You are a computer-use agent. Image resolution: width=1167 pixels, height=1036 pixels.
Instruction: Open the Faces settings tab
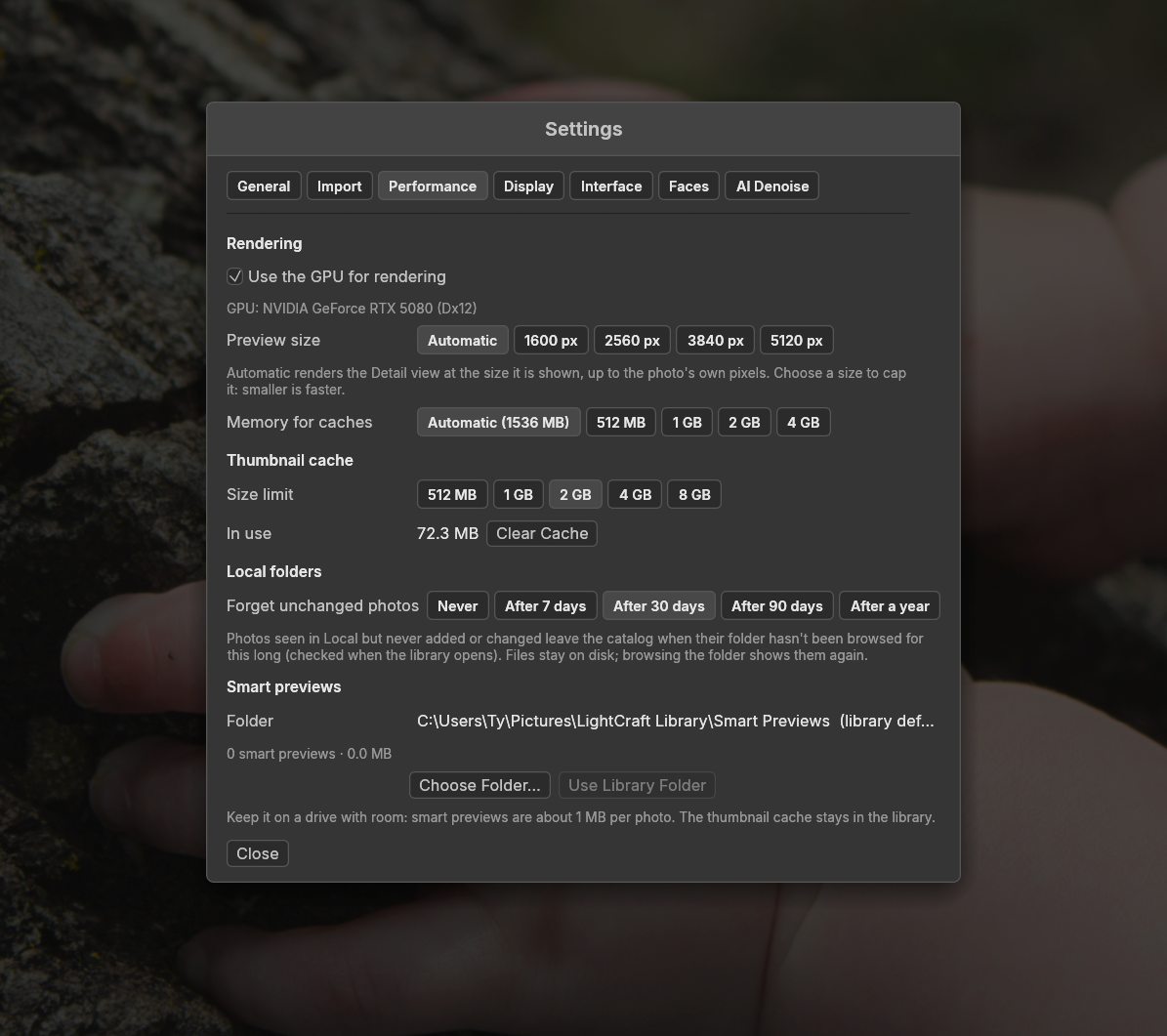688,186
